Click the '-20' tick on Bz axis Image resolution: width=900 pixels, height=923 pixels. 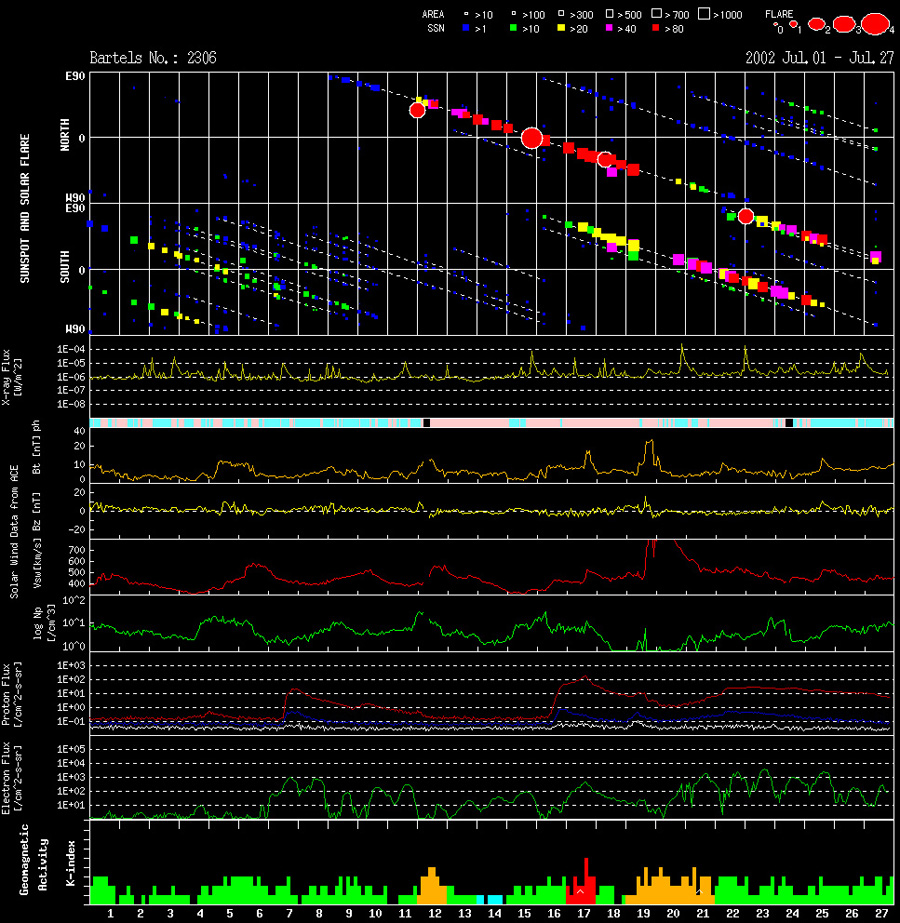click(78, 530)
